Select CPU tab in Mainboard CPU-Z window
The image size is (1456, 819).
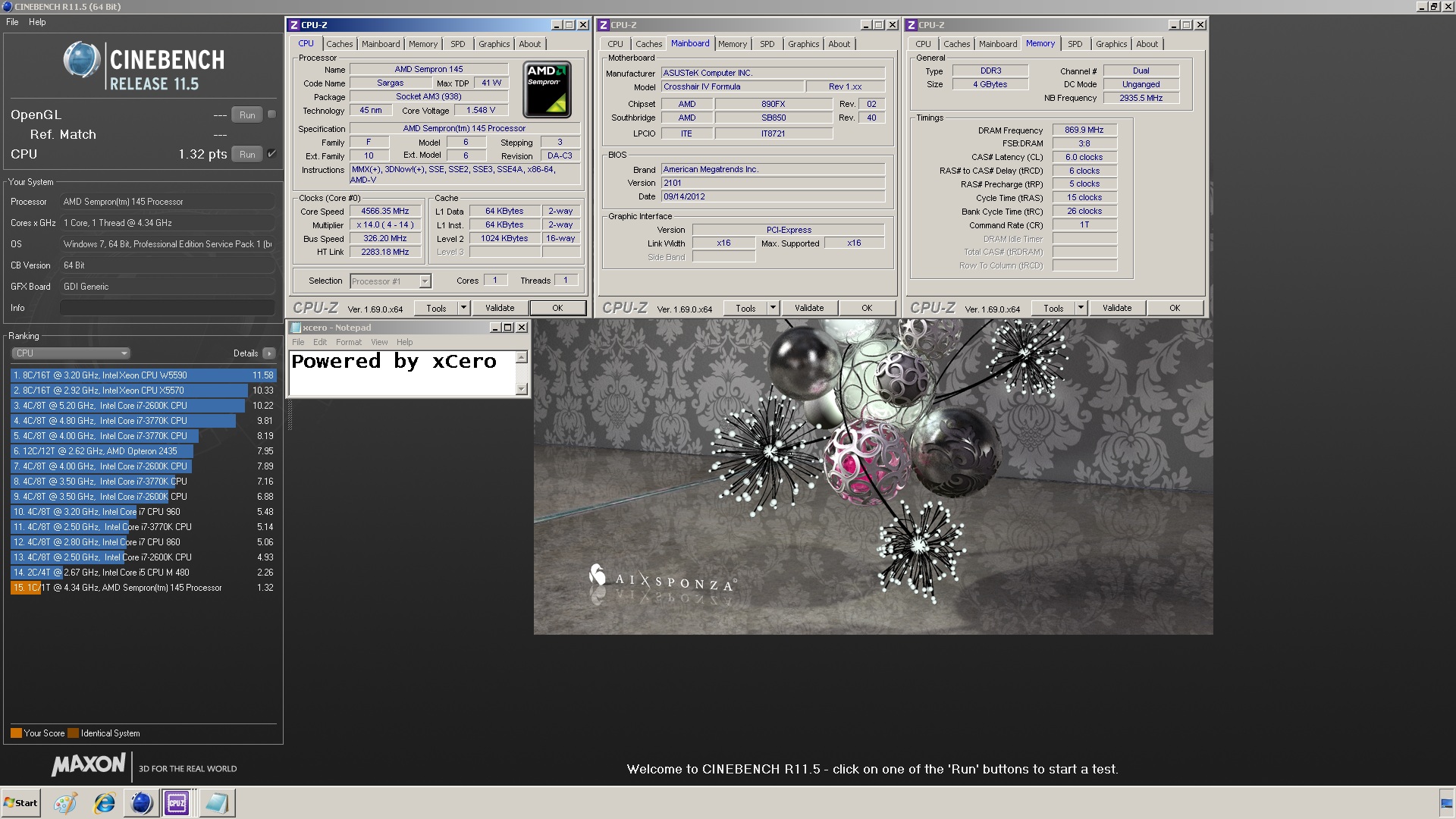(615, 44)
